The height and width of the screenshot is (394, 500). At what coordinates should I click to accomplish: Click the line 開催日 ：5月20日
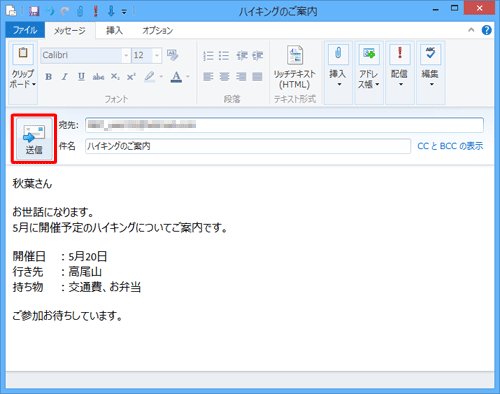(60, 256)
